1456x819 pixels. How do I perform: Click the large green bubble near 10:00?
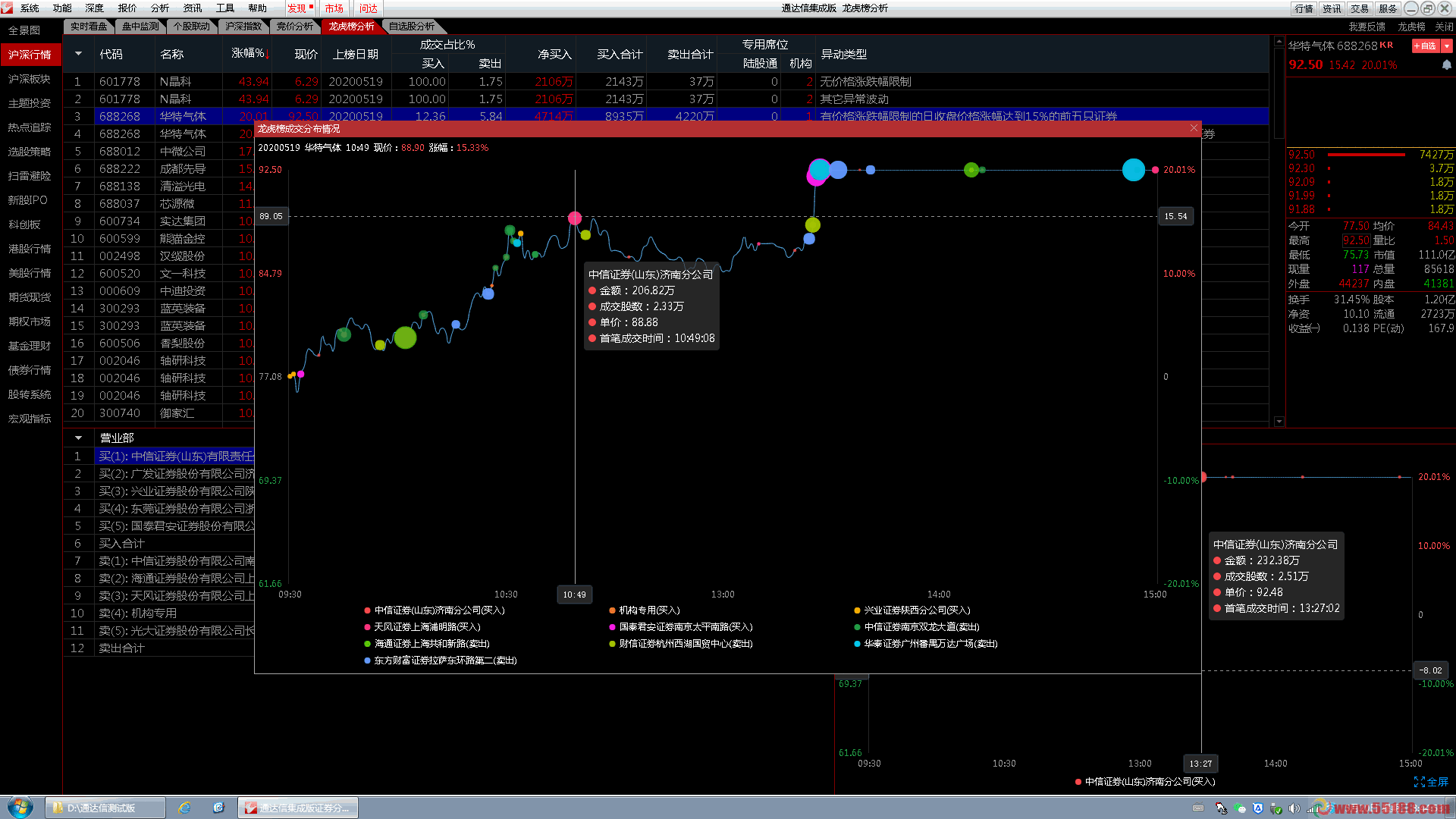(405, 337)
